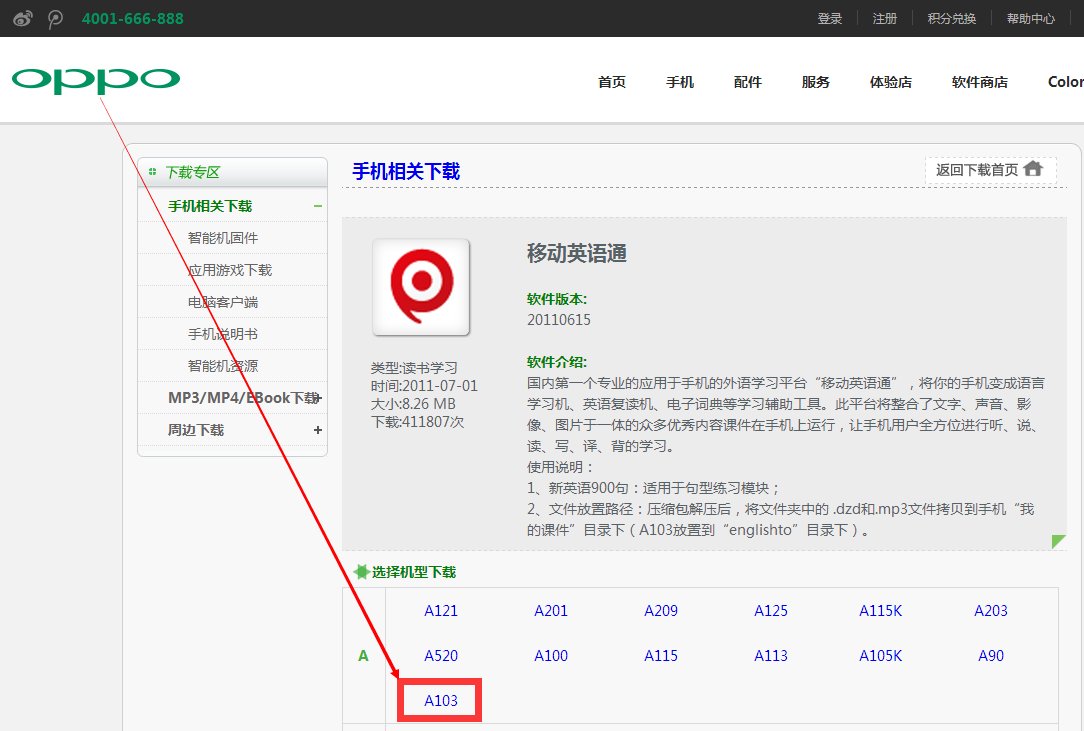Click the 时间:2011-07-01 text
The width and height of the screenshot is (1084, 731).
point(424,386)
